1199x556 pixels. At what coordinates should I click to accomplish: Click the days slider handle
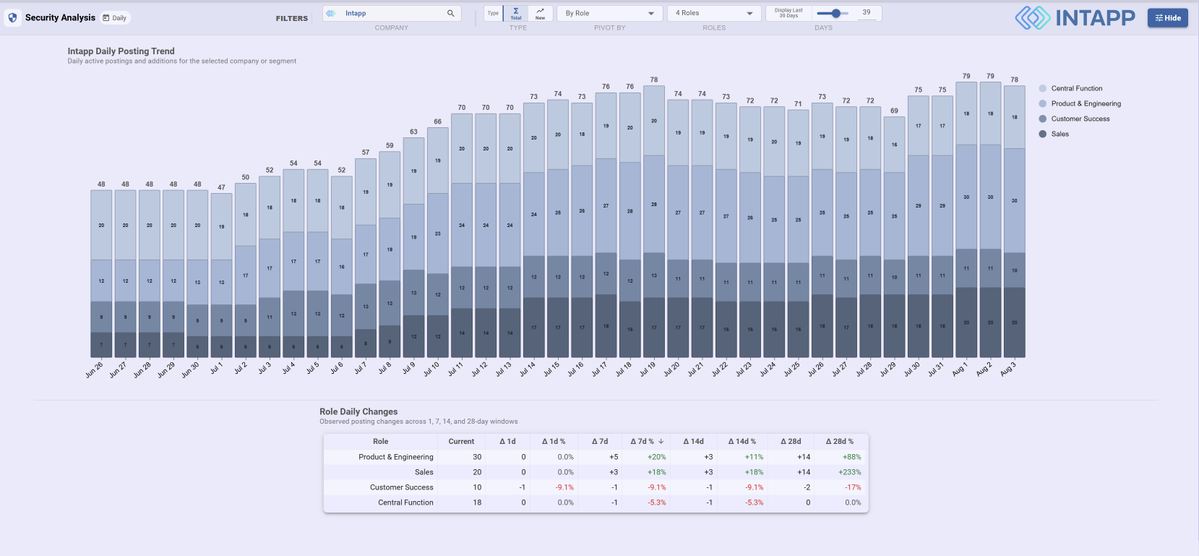(836, 13)
